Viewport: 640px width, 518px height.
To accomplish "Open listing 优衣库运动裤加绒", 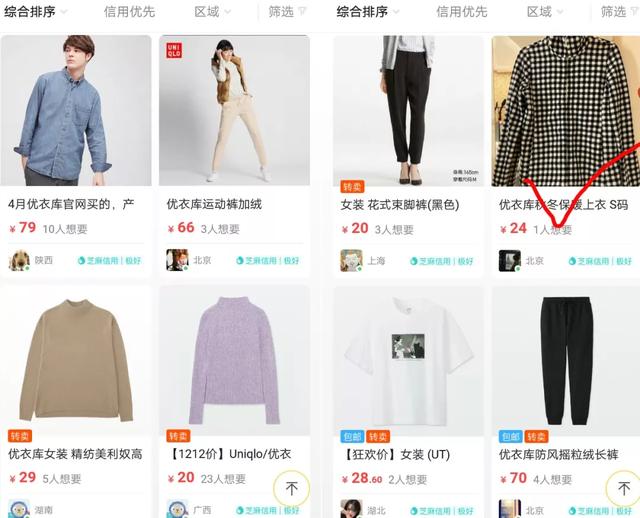I will click(214, 204).
